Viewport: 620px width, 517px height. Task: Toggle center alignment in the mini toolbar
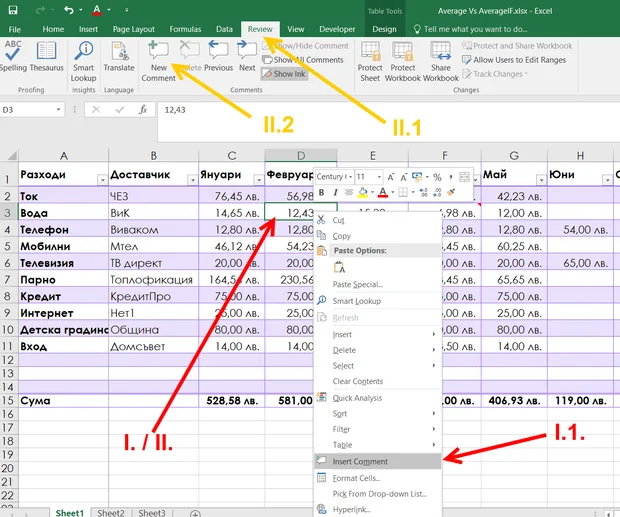(349, 192)
